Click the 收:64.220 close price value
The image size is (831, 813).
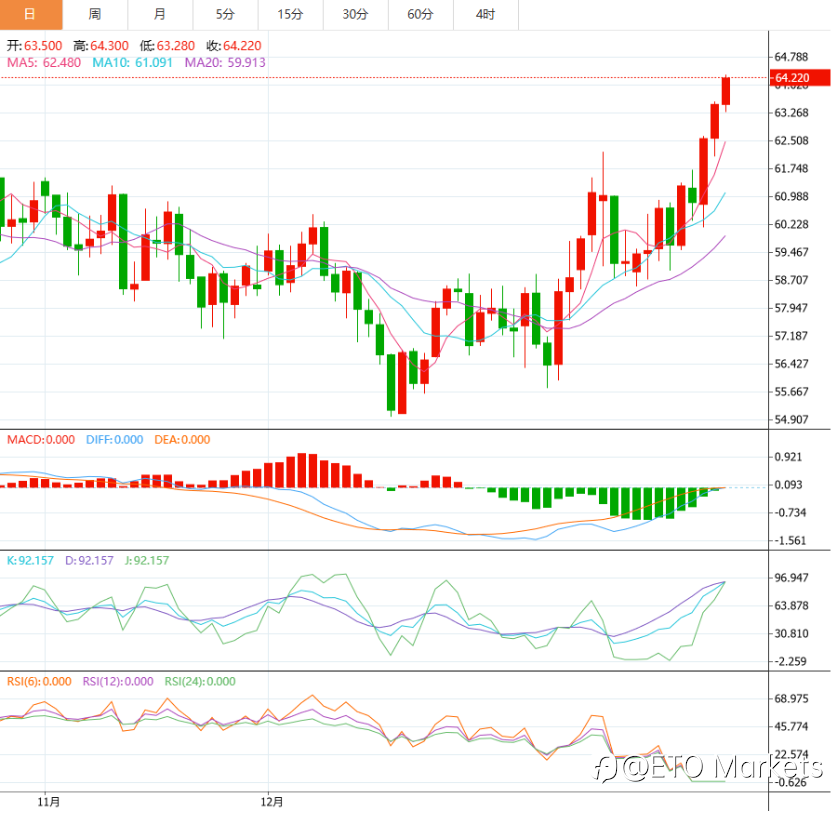pos(234,46)
